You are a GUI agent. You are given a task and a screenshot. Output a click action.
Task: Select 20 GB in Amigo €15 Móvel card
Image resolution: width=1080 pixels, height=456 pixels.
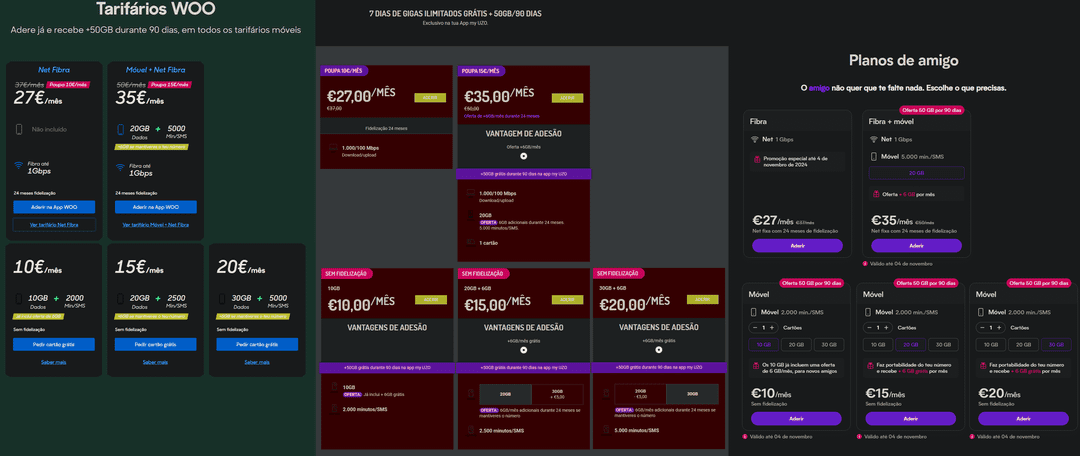[x=911, y=344]
